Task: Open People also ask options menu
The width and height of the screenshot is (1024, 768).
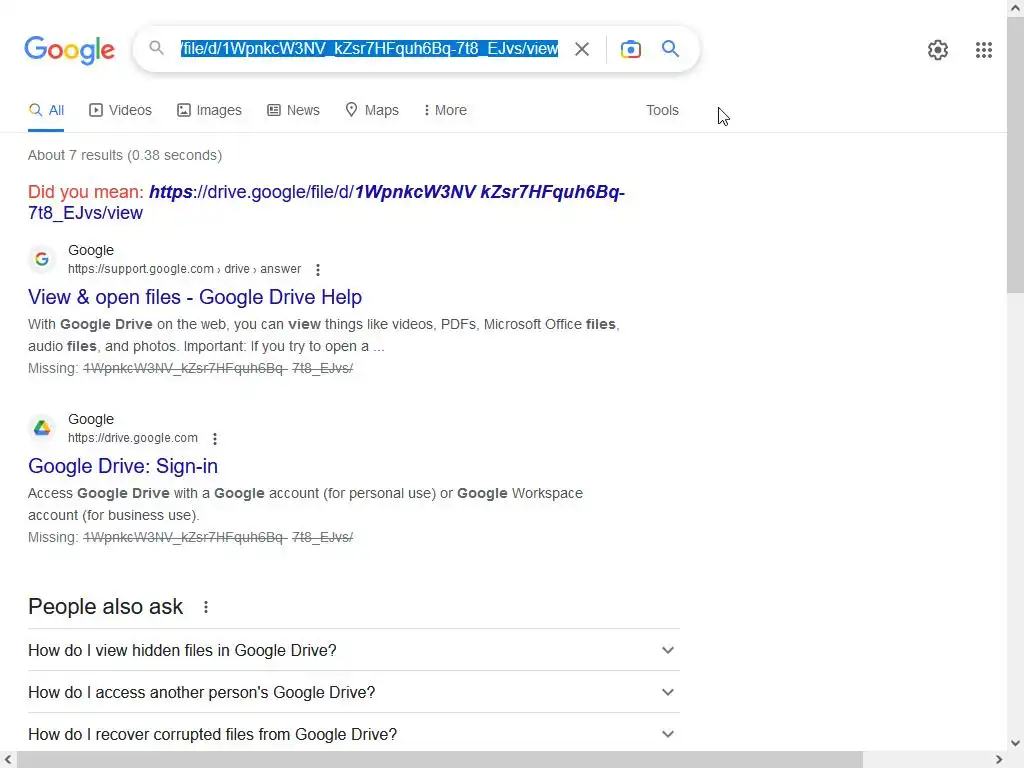Action: click(x=206, y=607)
